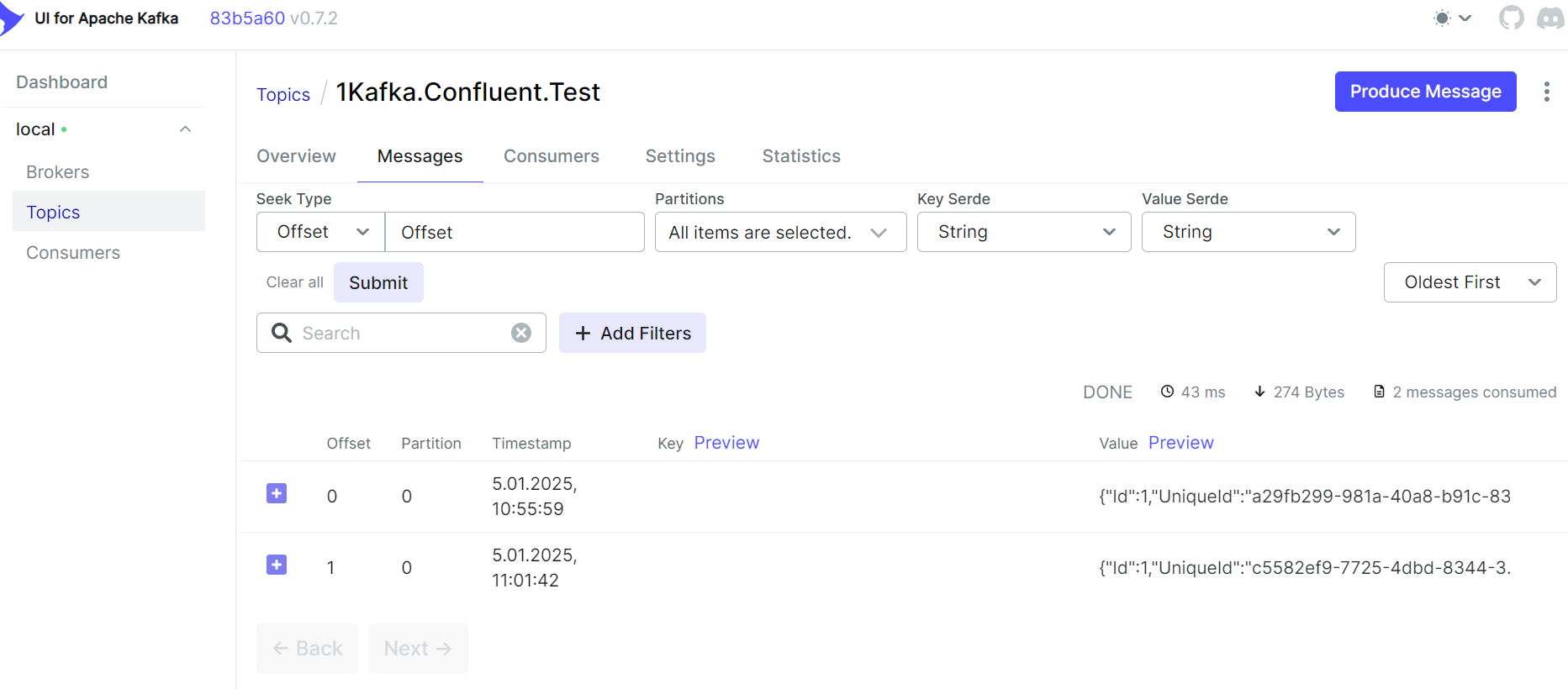
Task: Click the magnifier search icon
Action: coord(282,333)
